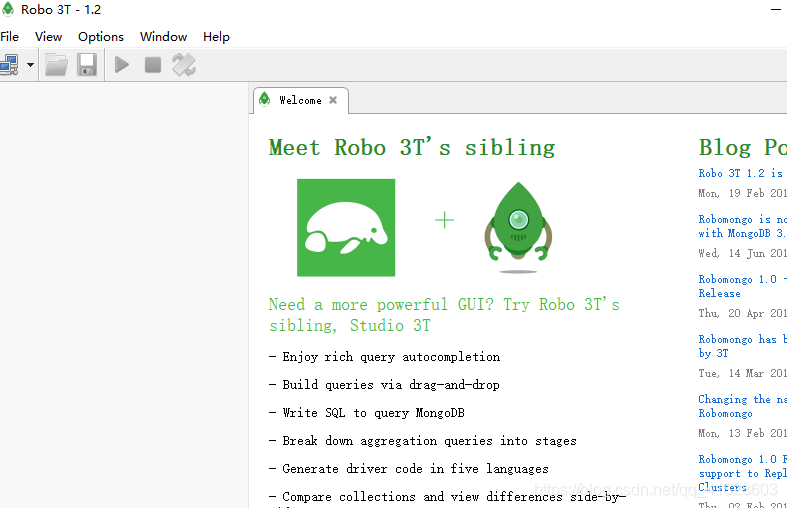Open the Options menu
The height and width of the screenshot is (508, 787).
coord(101,37)
